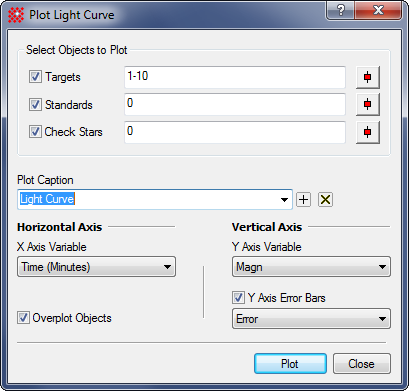Open the X Axis Variable dropdown
This screenshot has height=391, width=409.
[96, 267]
